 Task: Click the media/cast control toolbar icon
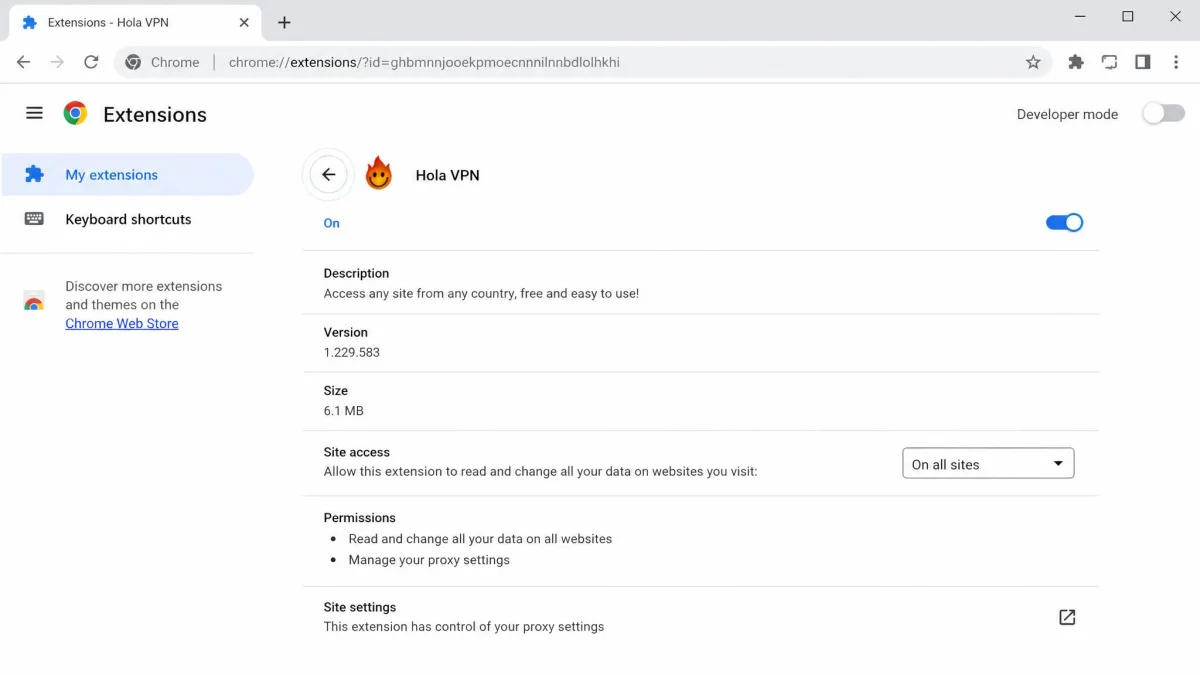pos(1109,62)
